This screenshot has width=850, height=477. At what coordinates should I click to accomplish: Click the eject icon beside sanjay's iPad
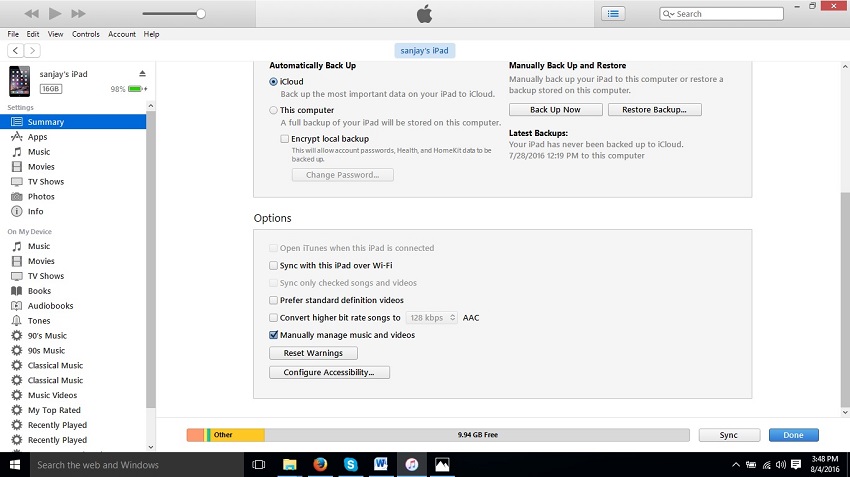click(x=142, y=74)
